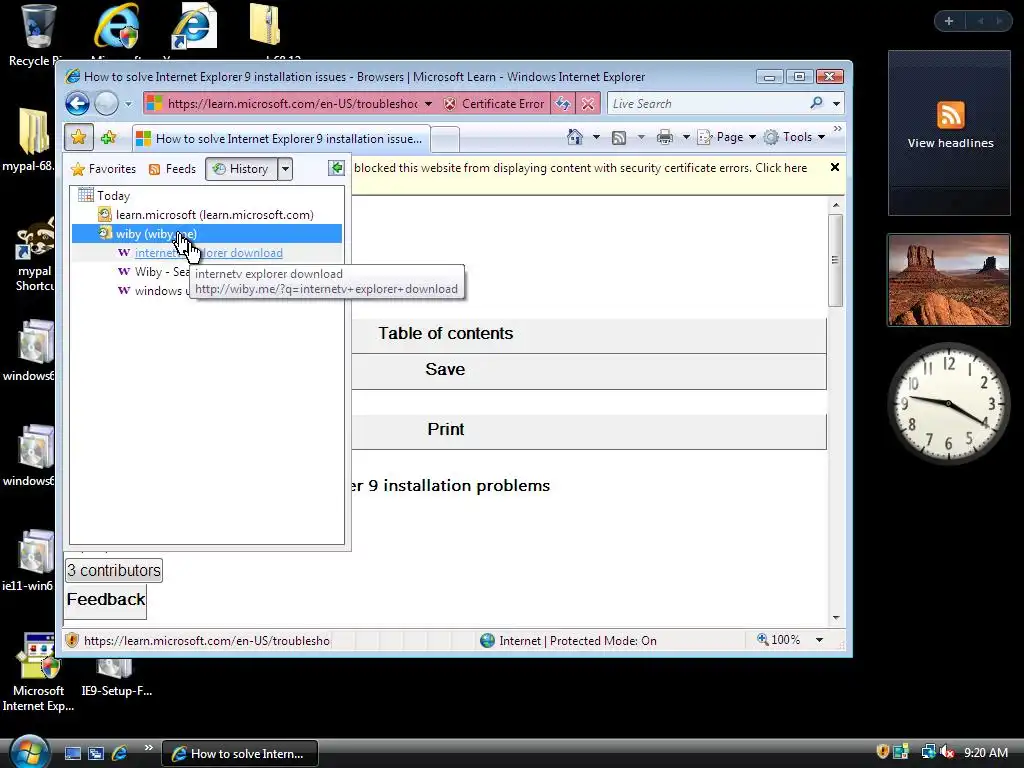Click the shield icon in the status bar

click(72, 640)
